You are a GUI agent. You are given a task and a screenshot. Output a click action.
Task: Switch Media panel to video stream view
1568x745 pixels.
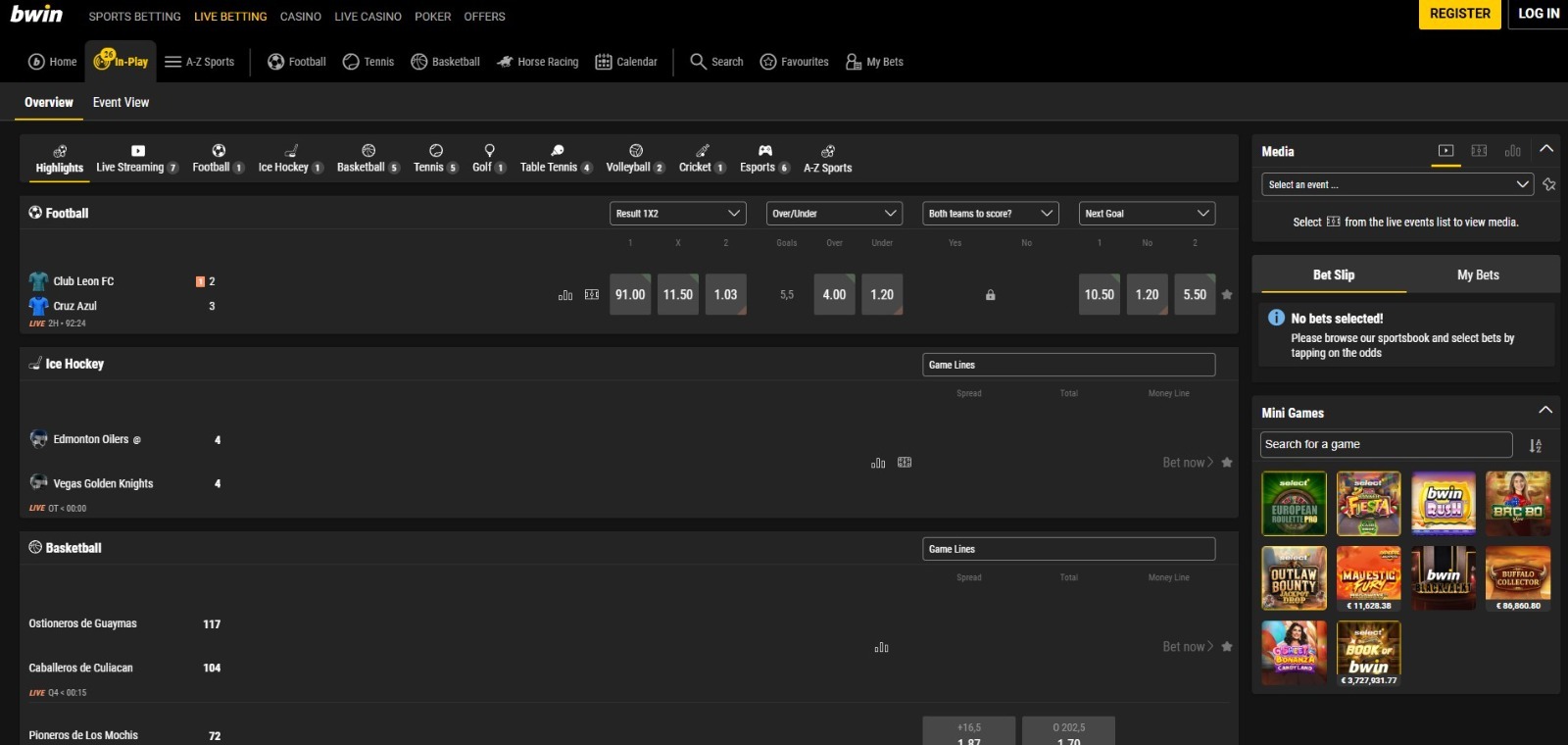1445,151
